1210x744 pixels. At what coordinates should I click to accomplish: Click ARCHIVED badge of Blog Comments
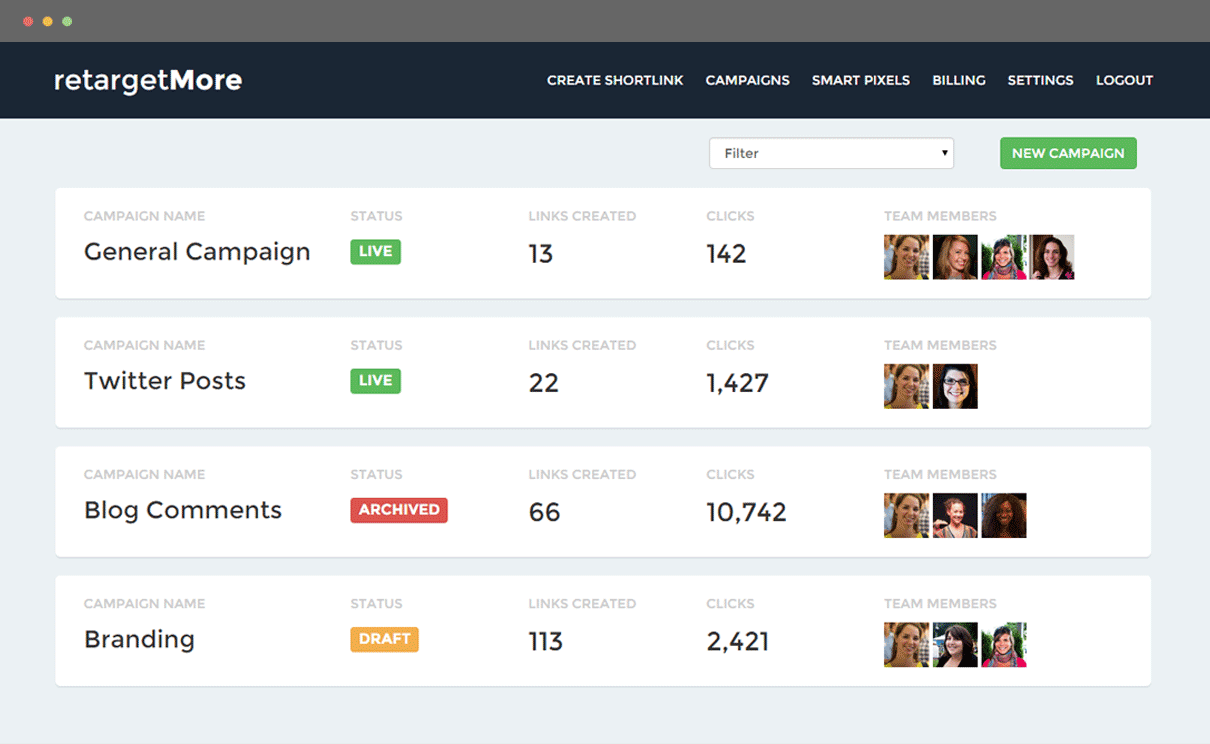399,509
